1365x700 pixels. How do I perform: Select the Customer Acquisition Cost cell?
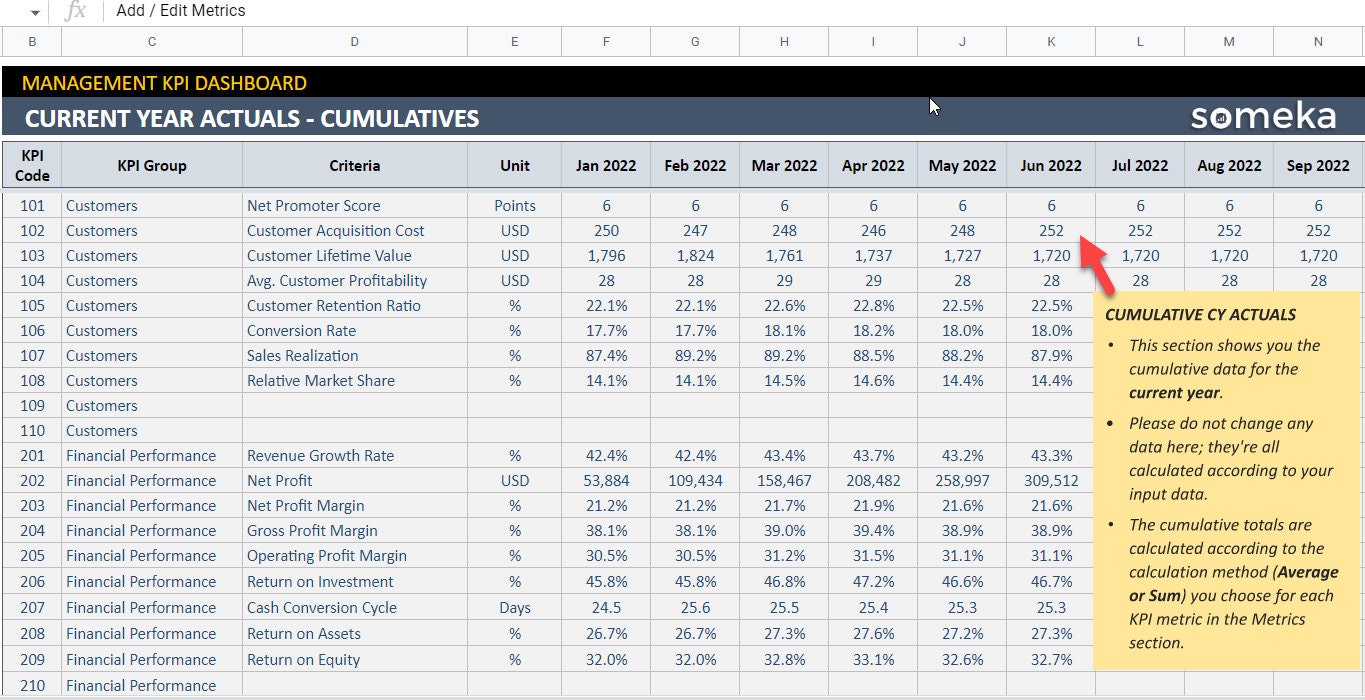(x=355, y=230)
